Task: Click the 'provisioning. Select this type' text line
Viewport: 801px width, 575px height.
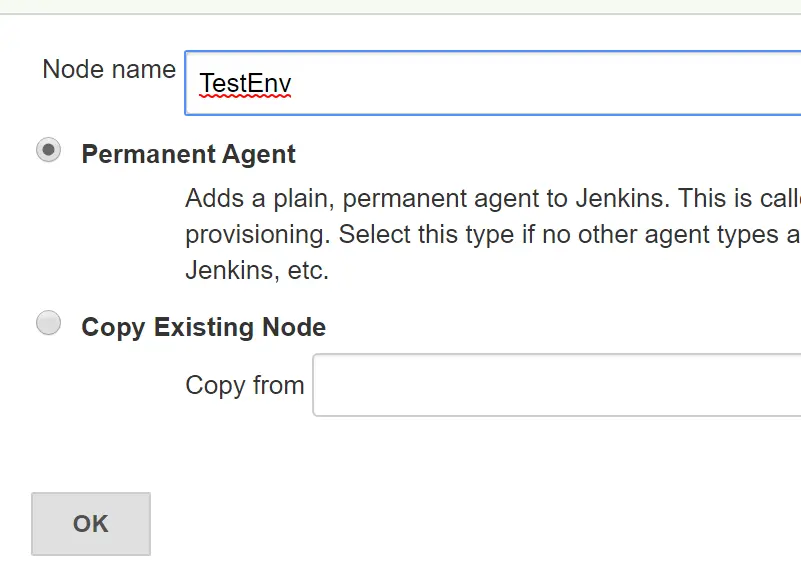Action: tap(492, 235)
